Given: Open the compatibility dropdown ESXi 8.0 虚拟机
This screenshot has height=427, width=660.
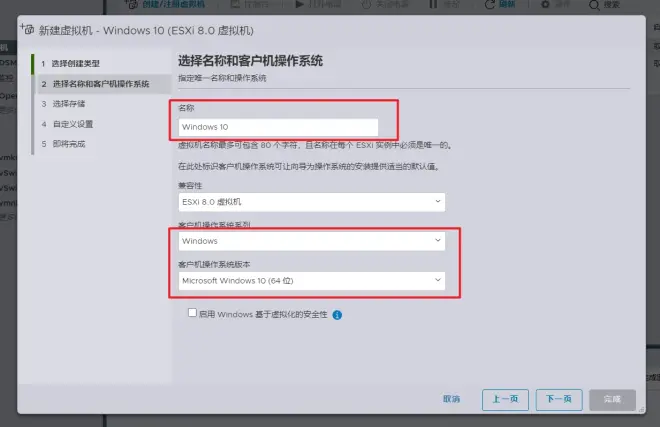Looking at the screenshot, I should pos(311,202).
